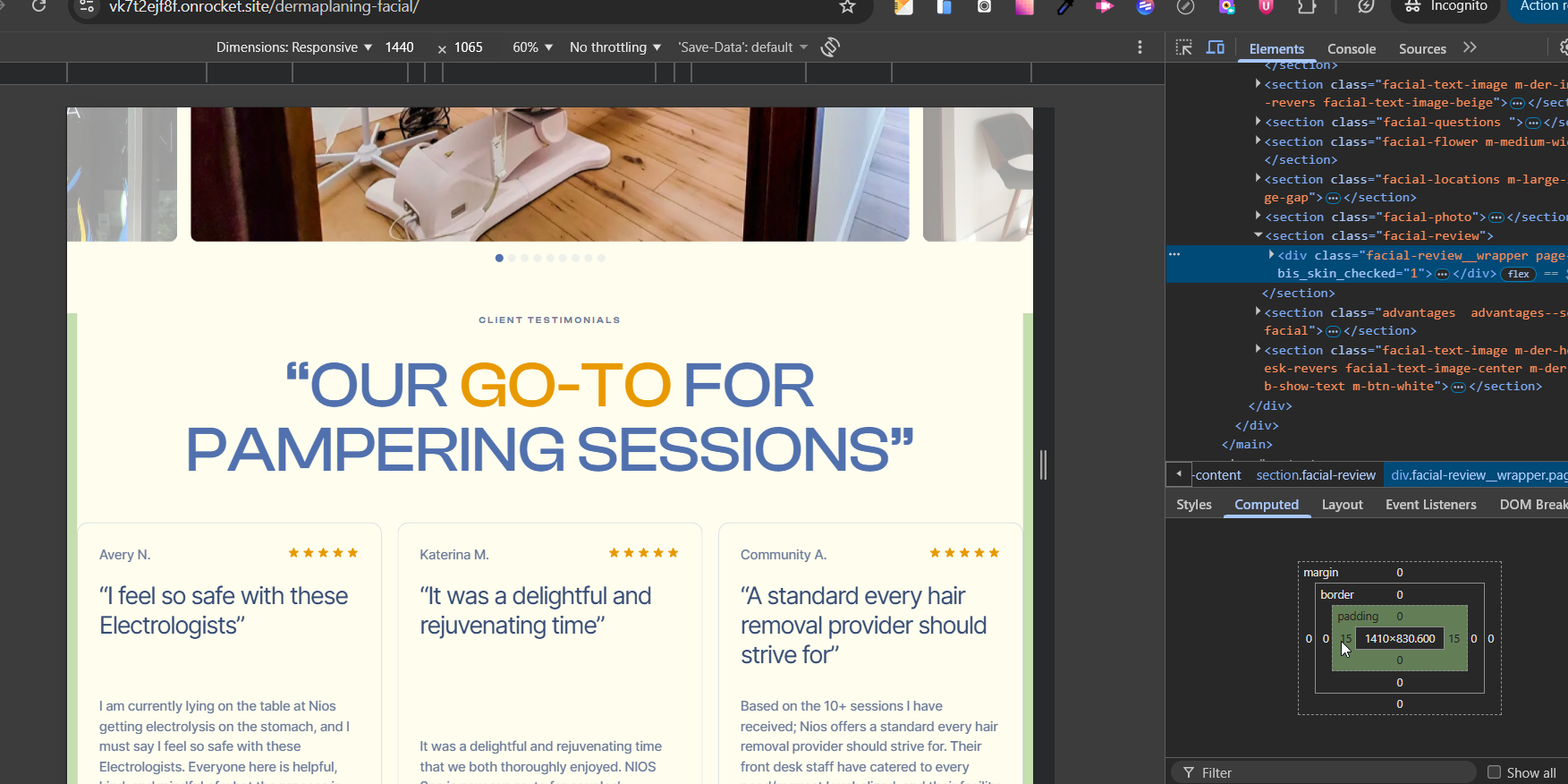Open device toolbar more options menu

[1140, 47]
